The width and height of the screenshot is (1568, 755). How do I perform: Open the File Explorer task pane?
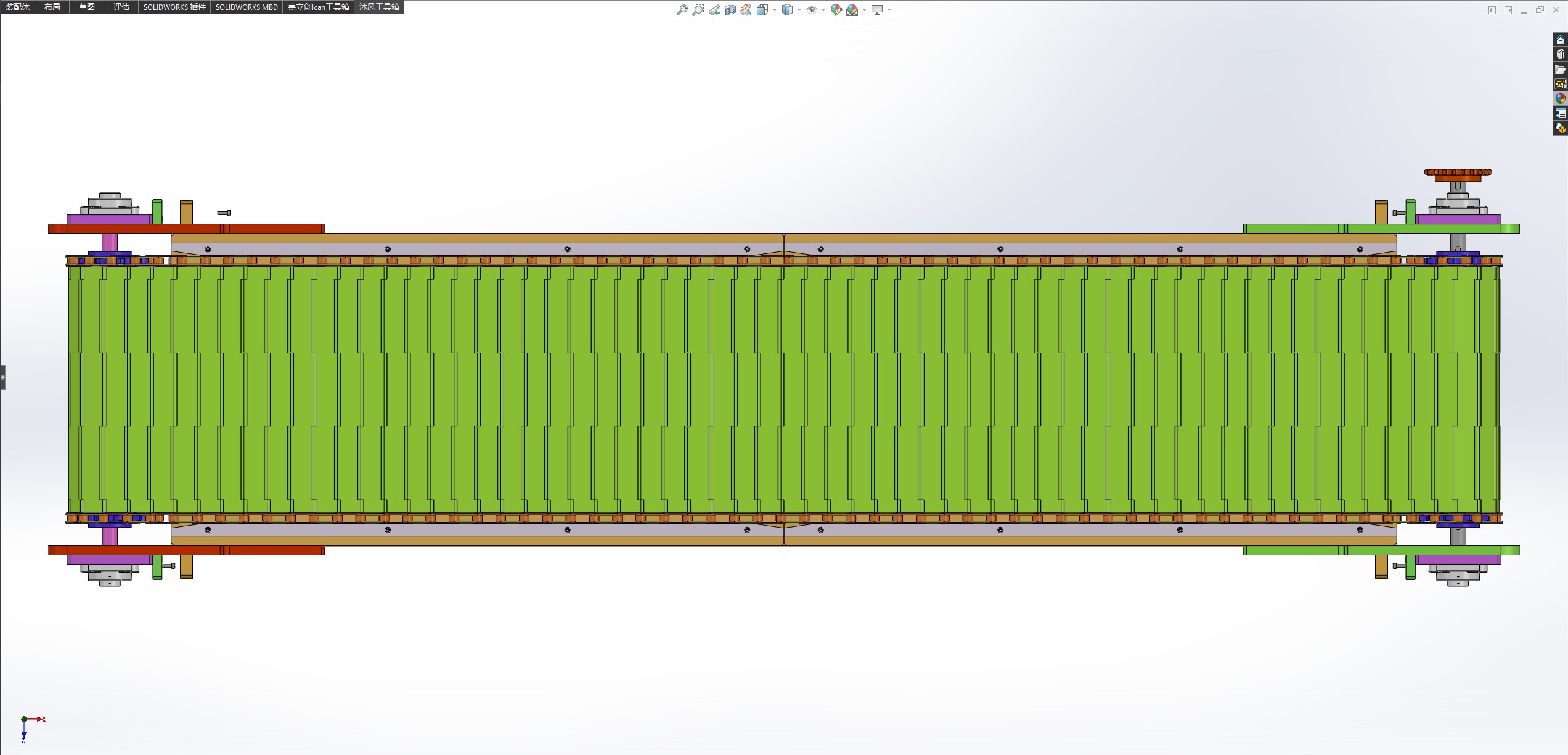point(1560,69)
